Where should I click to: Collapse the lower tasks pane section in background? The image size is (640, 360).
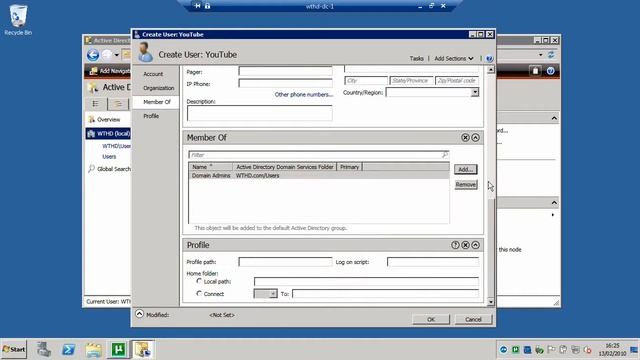click(x=554, y=203)
